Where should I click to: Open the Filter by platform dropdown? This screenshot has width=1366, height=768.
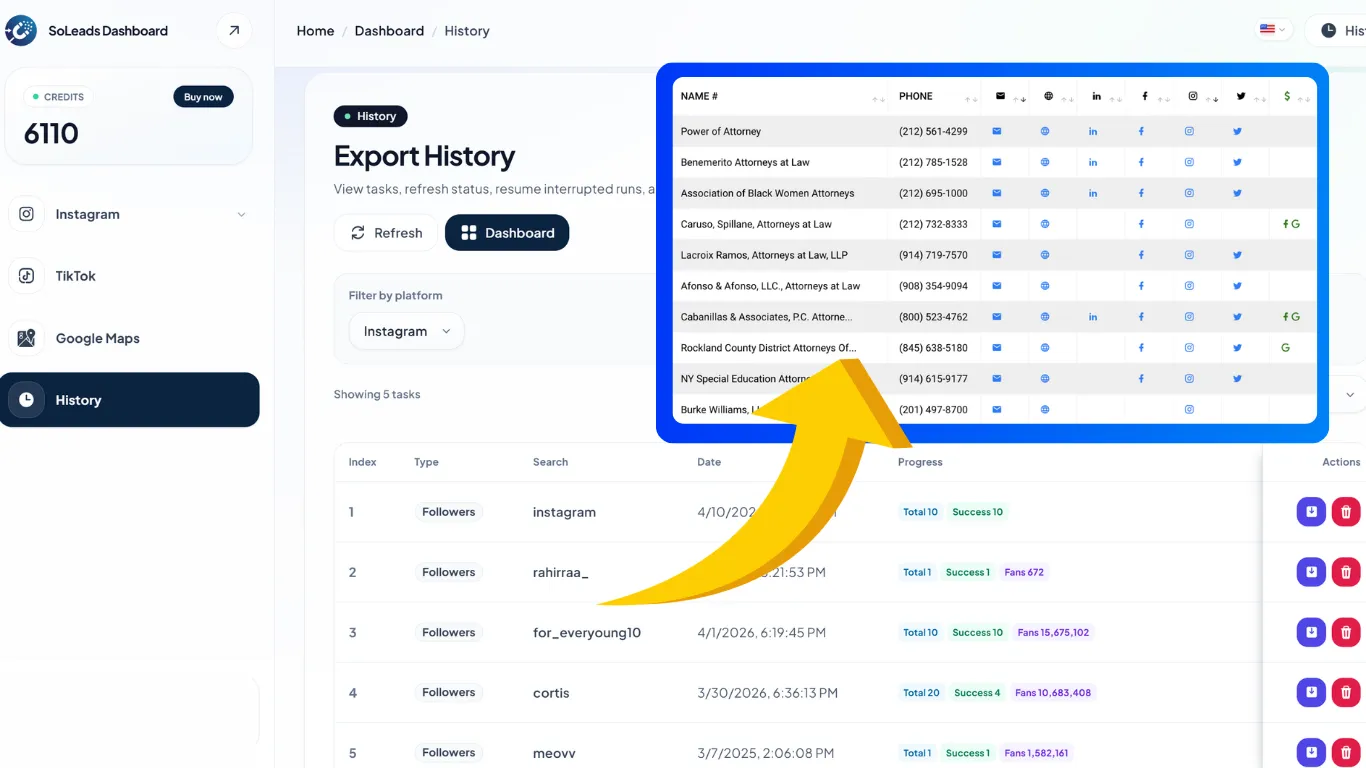(x=406, y=331)
